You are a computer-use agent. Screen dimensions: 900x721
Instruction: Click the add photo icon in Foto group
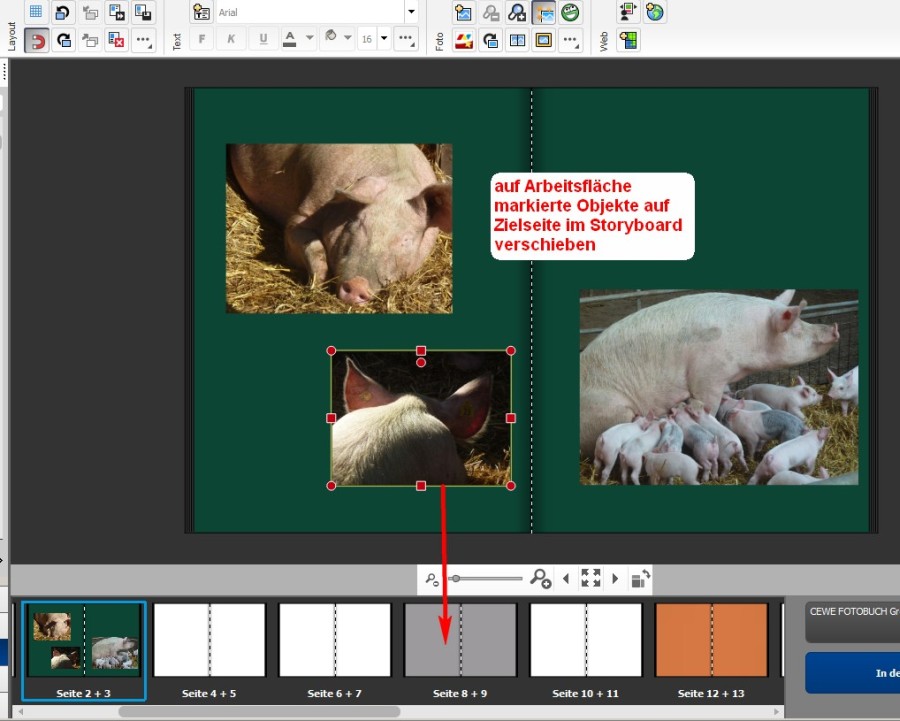pos(463,13)
